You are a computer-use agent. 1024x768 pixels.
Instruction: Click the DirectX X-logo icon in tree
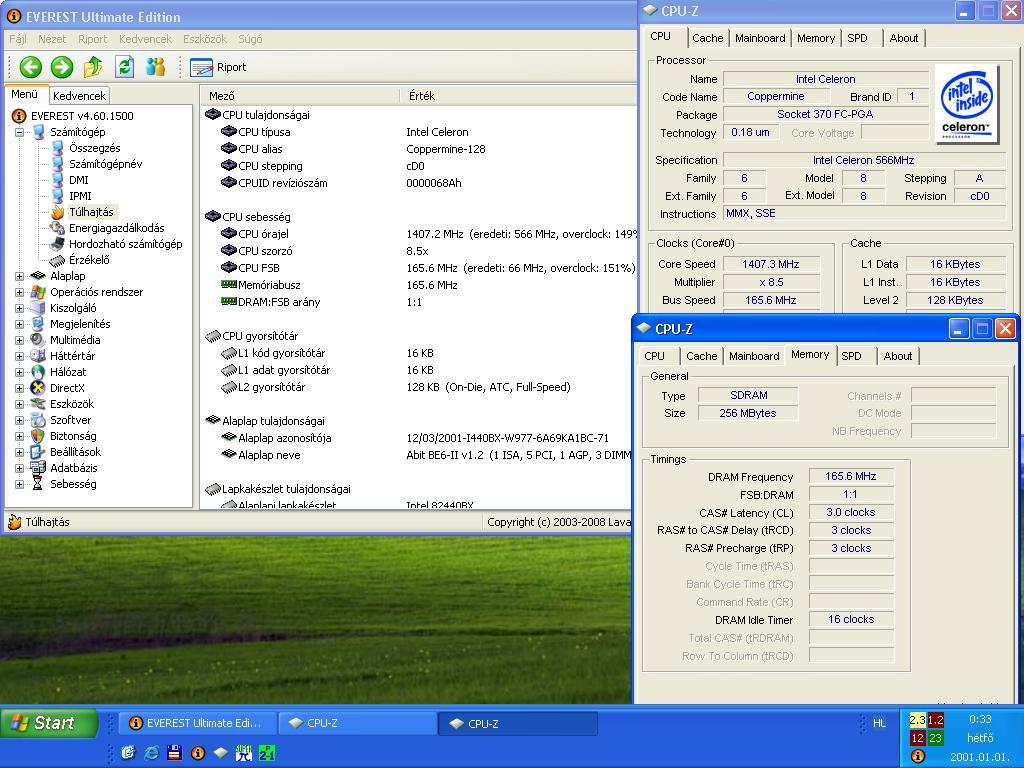coord(38,388)
